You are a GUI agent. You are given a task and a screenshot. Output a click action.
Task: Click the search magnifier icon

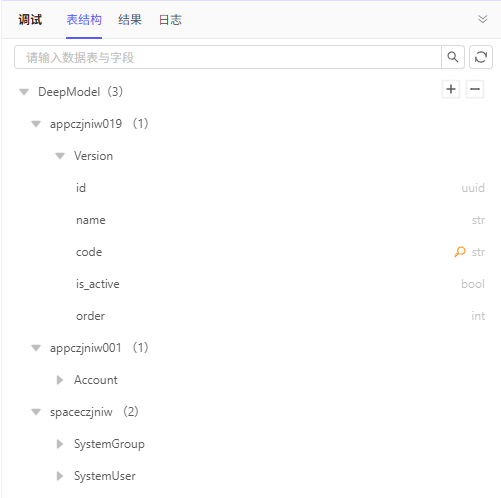[x=453, y=57]
